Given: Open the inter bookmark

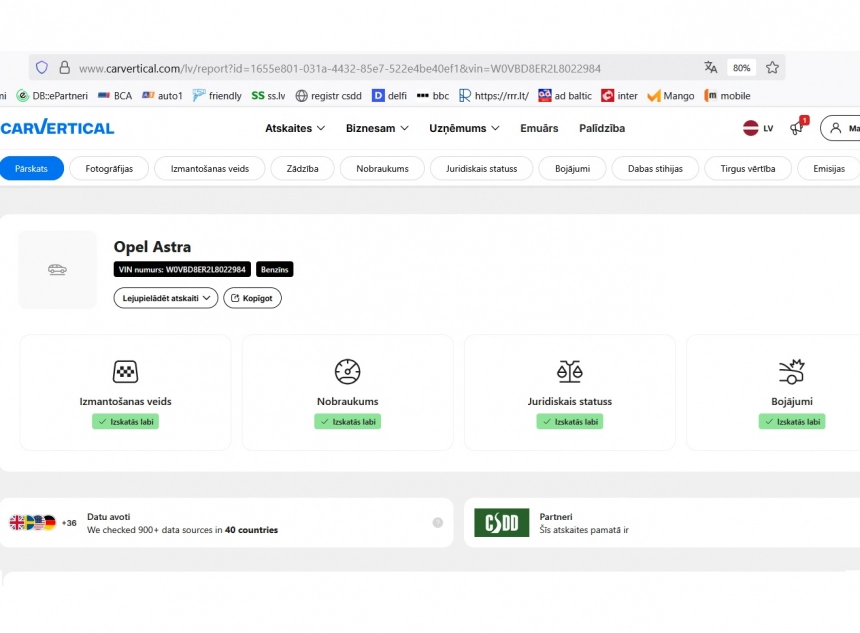Looking at the screenshot, I should click(x=620, y=96).
